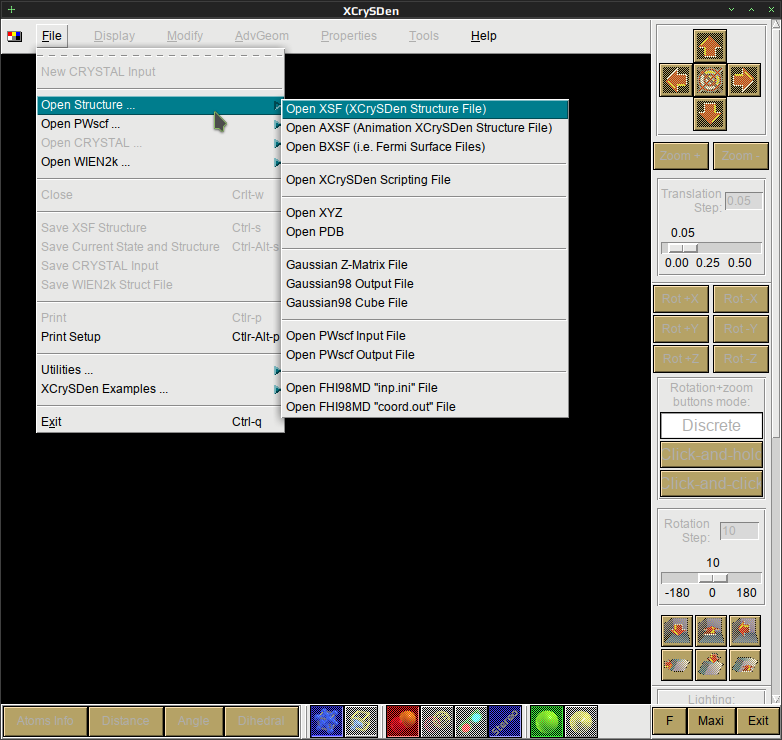Click middle bottom-row hexagon orientation icon
The image size is (782, 740).
tap(711, 665)
